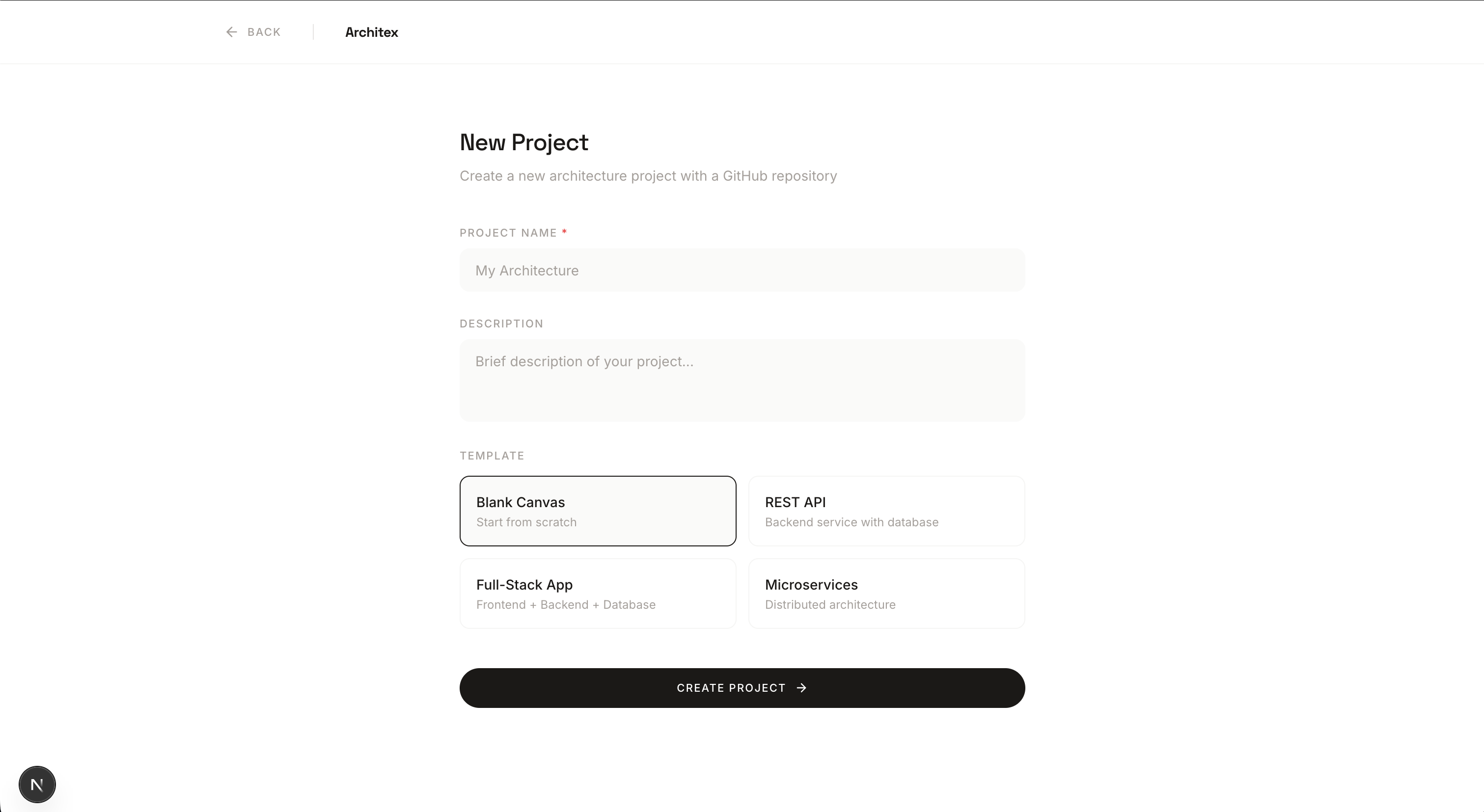
Task: Select the Microservices template card
Action: [886, 593]
